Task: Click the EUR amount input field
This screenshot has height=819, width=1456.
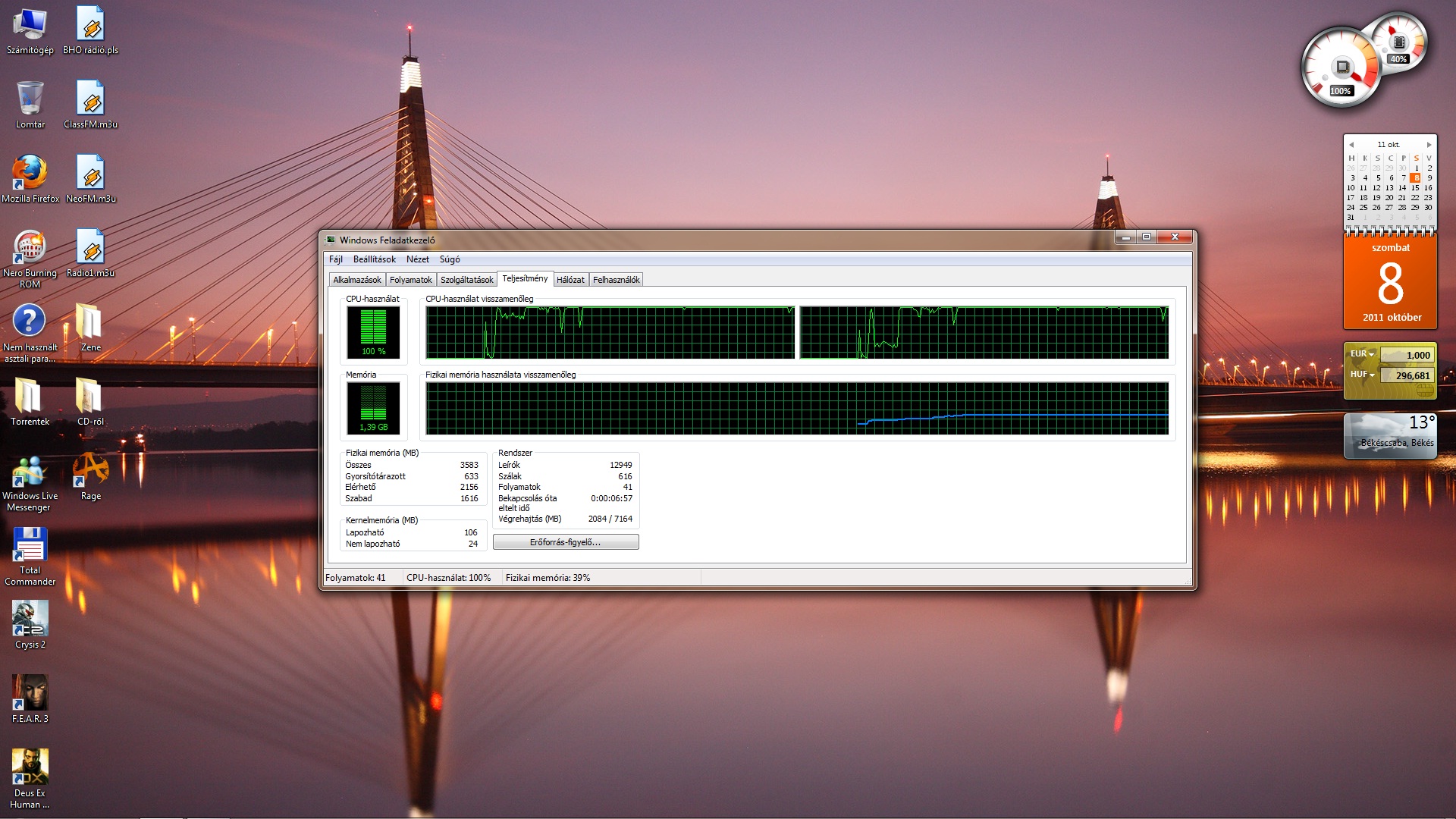Action: (x=1406, y=355)
